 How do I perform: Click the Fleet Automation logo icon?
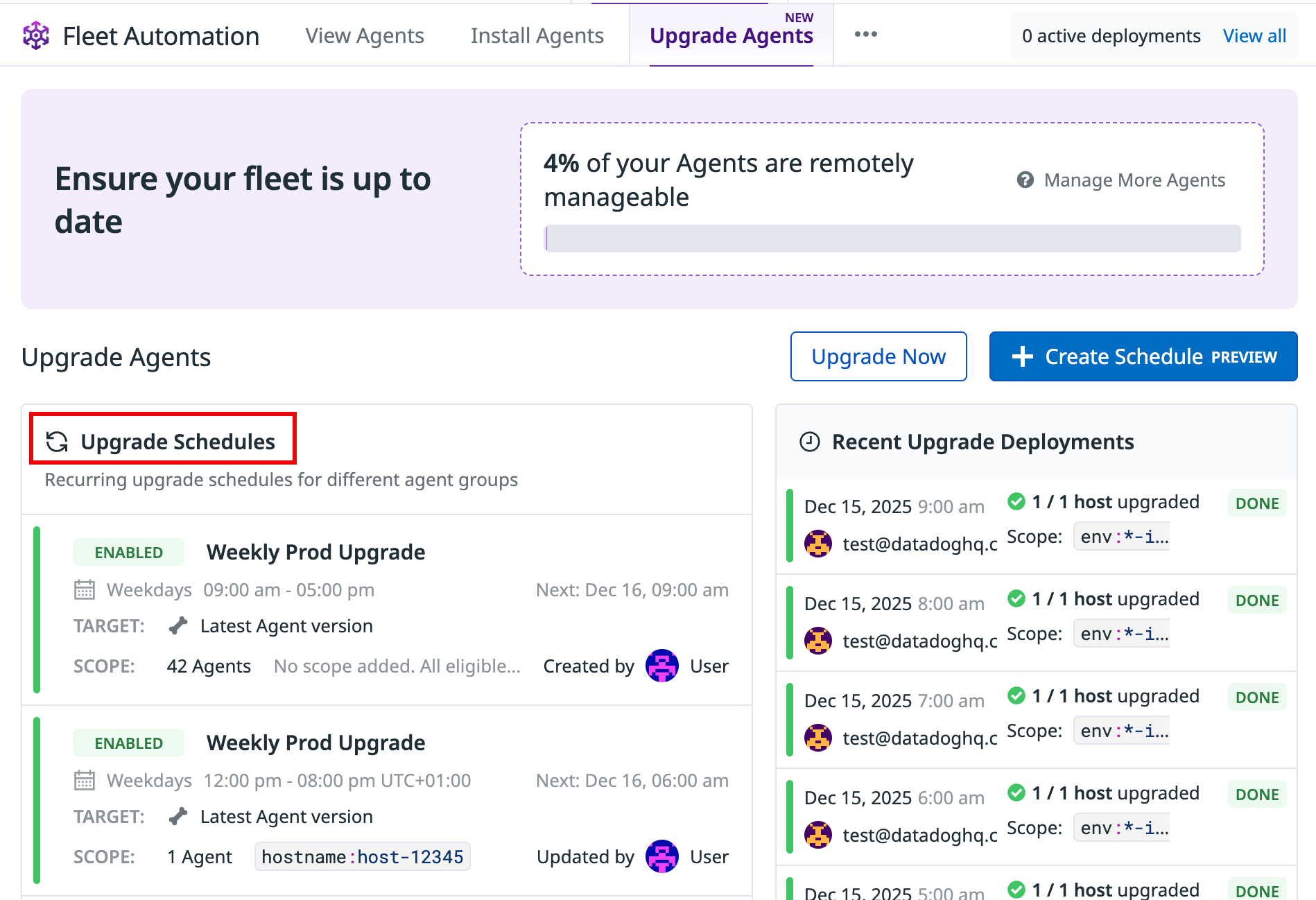[36, 35]
